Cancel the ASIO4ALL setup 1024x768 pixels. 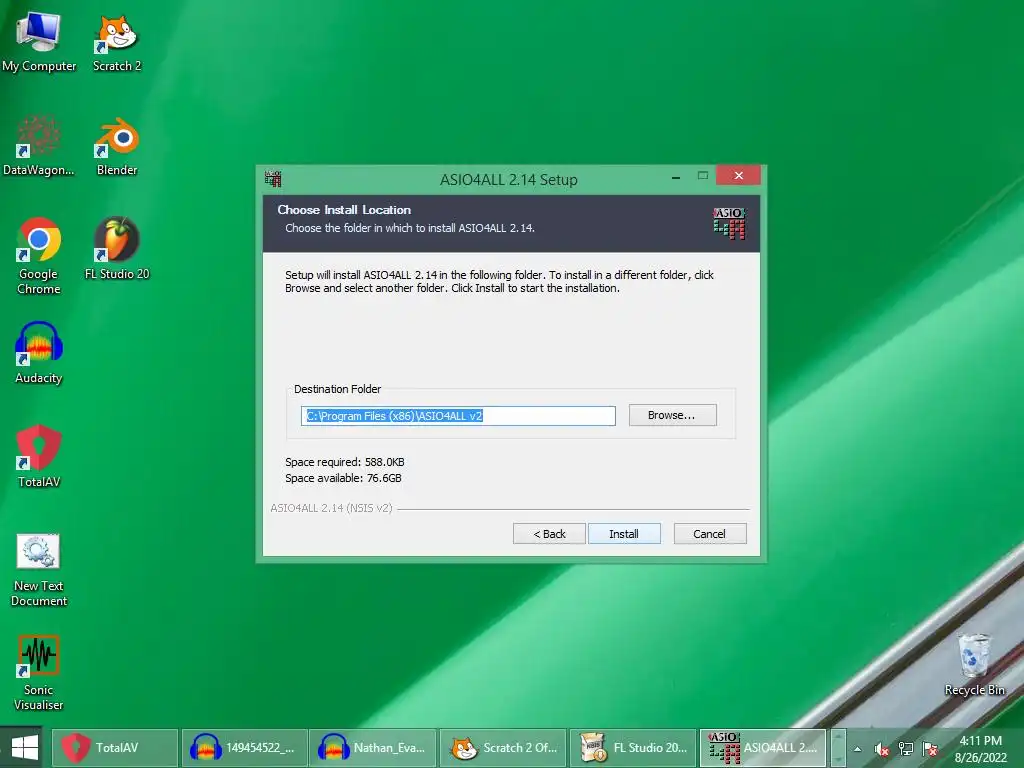pyautogui.click(x=709, y=534)
